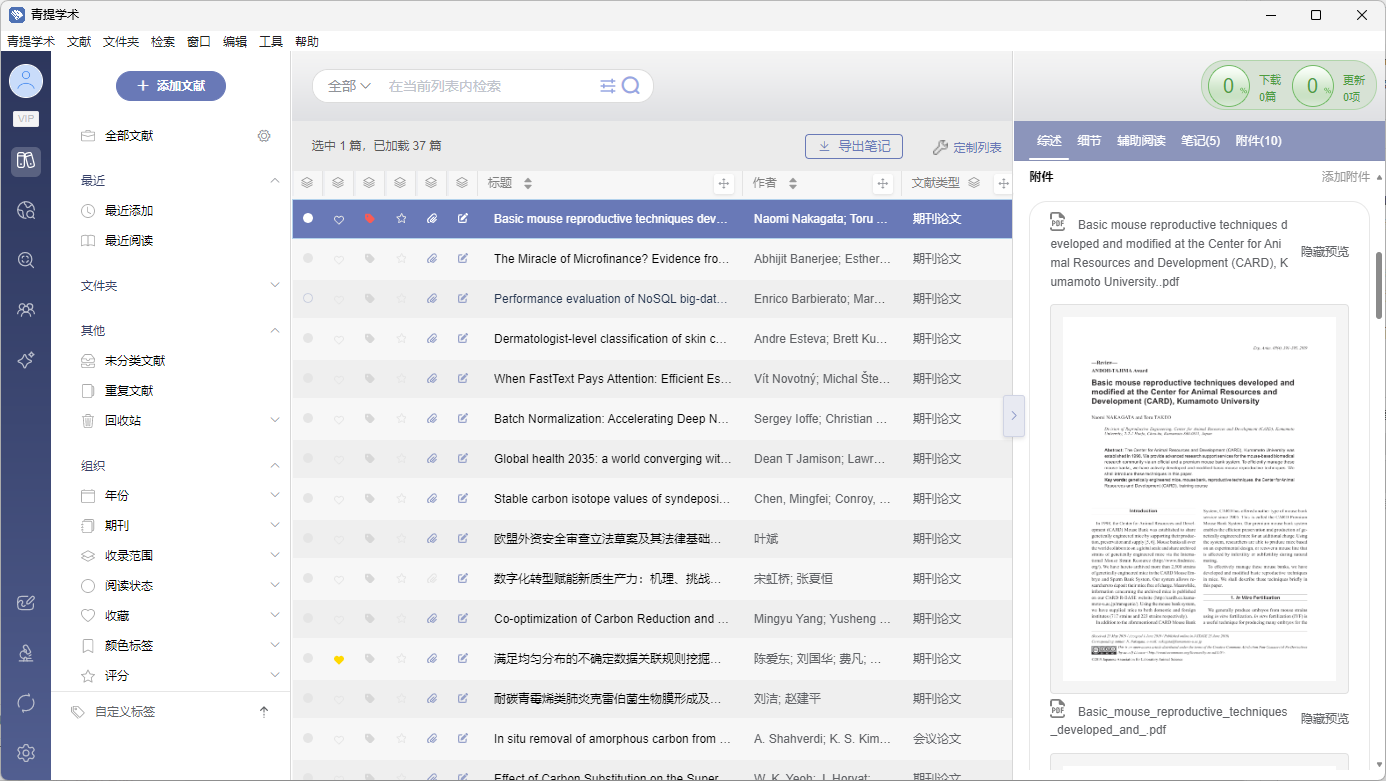Viewport: 1386px width, 781px height.
Task: Open the team collaboration sidebar icon
Action: tap(26, 310)
